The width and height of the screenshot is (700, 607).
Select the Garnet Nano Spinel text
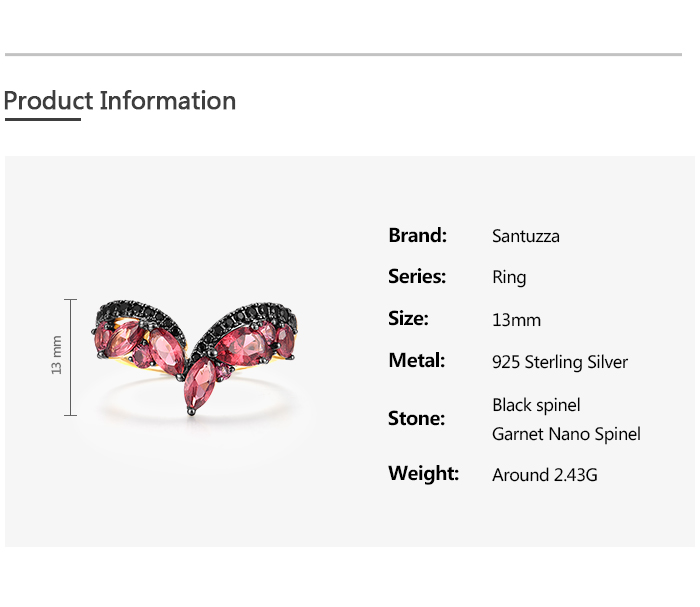[566, 434]
